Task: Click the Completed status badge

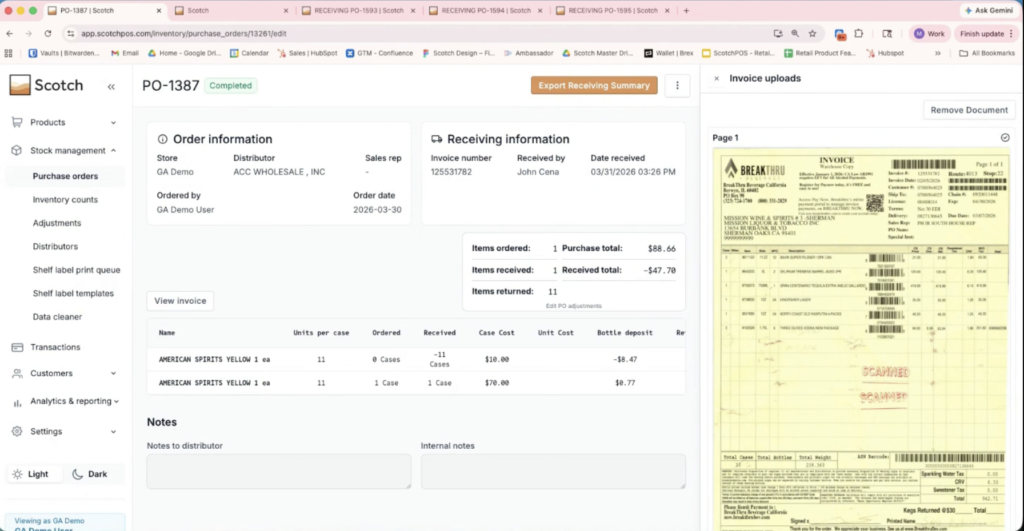Action: tap(231, 86)
